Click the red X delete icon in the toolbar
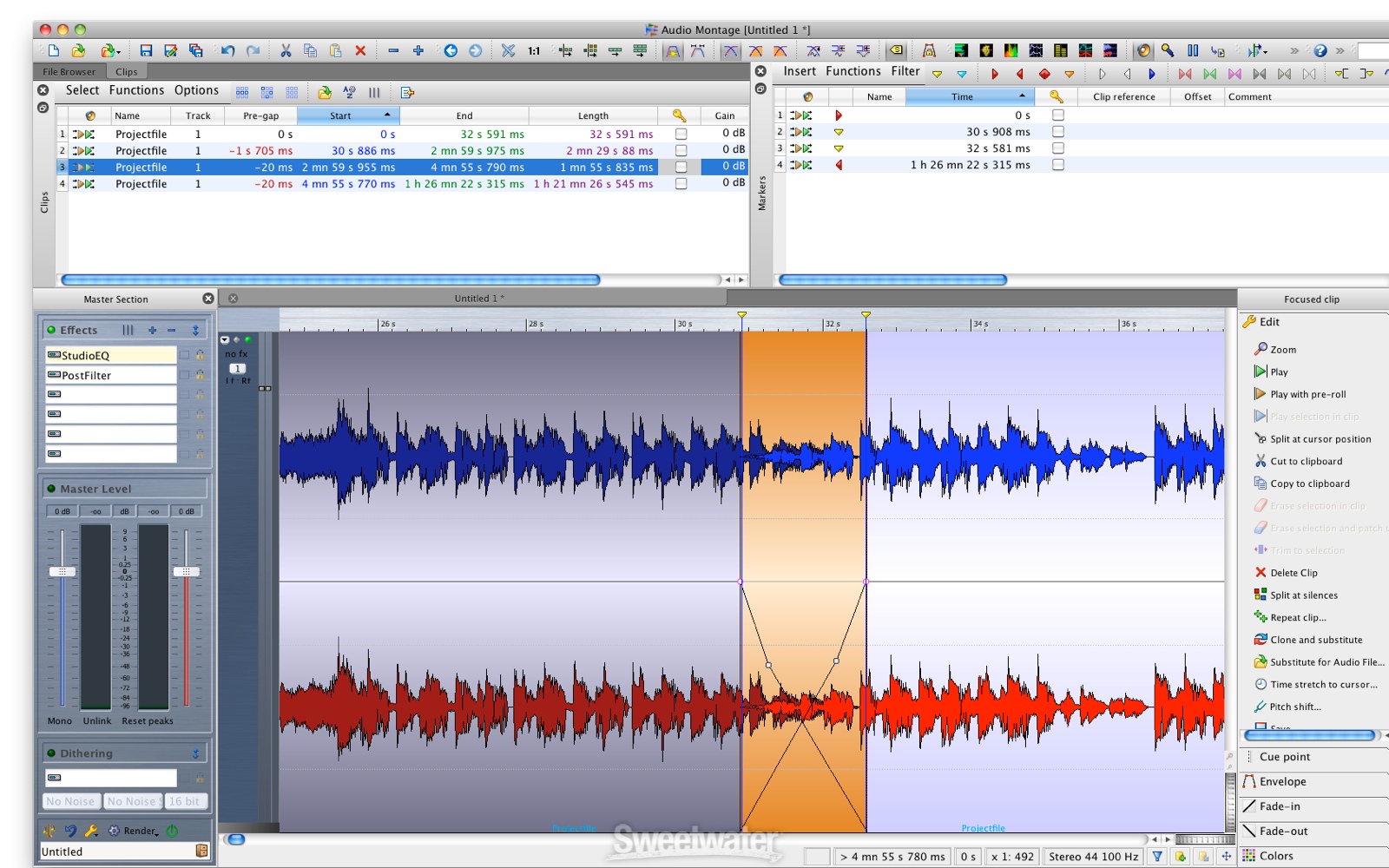 tap(360, 51)
